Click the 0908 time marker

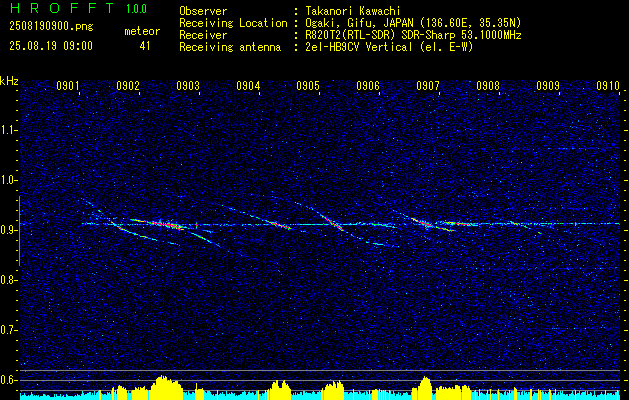[x=488, y=86]
